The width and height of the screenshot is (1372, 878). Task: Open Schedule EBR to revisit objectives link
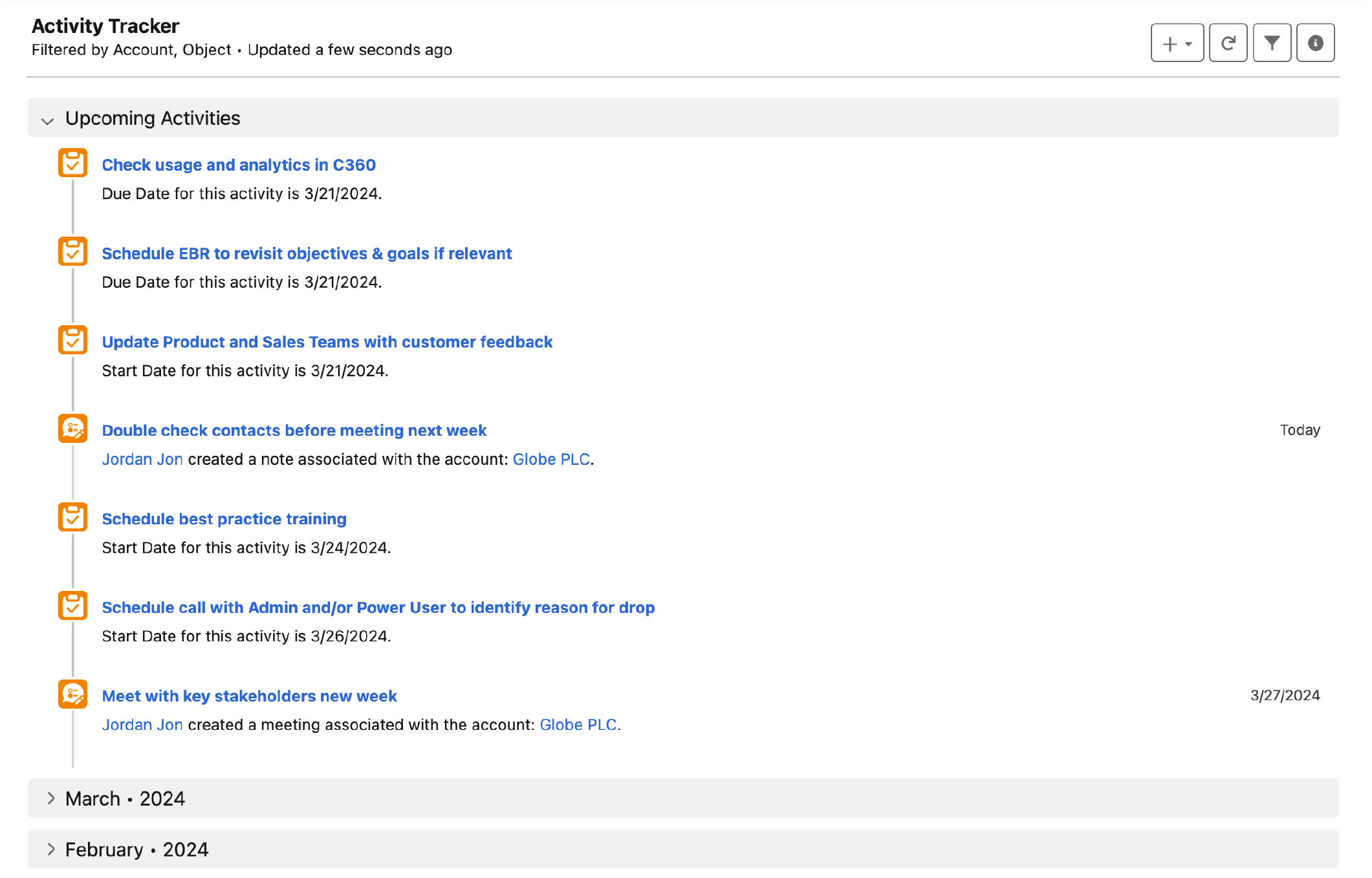click(x=307, y=253)
